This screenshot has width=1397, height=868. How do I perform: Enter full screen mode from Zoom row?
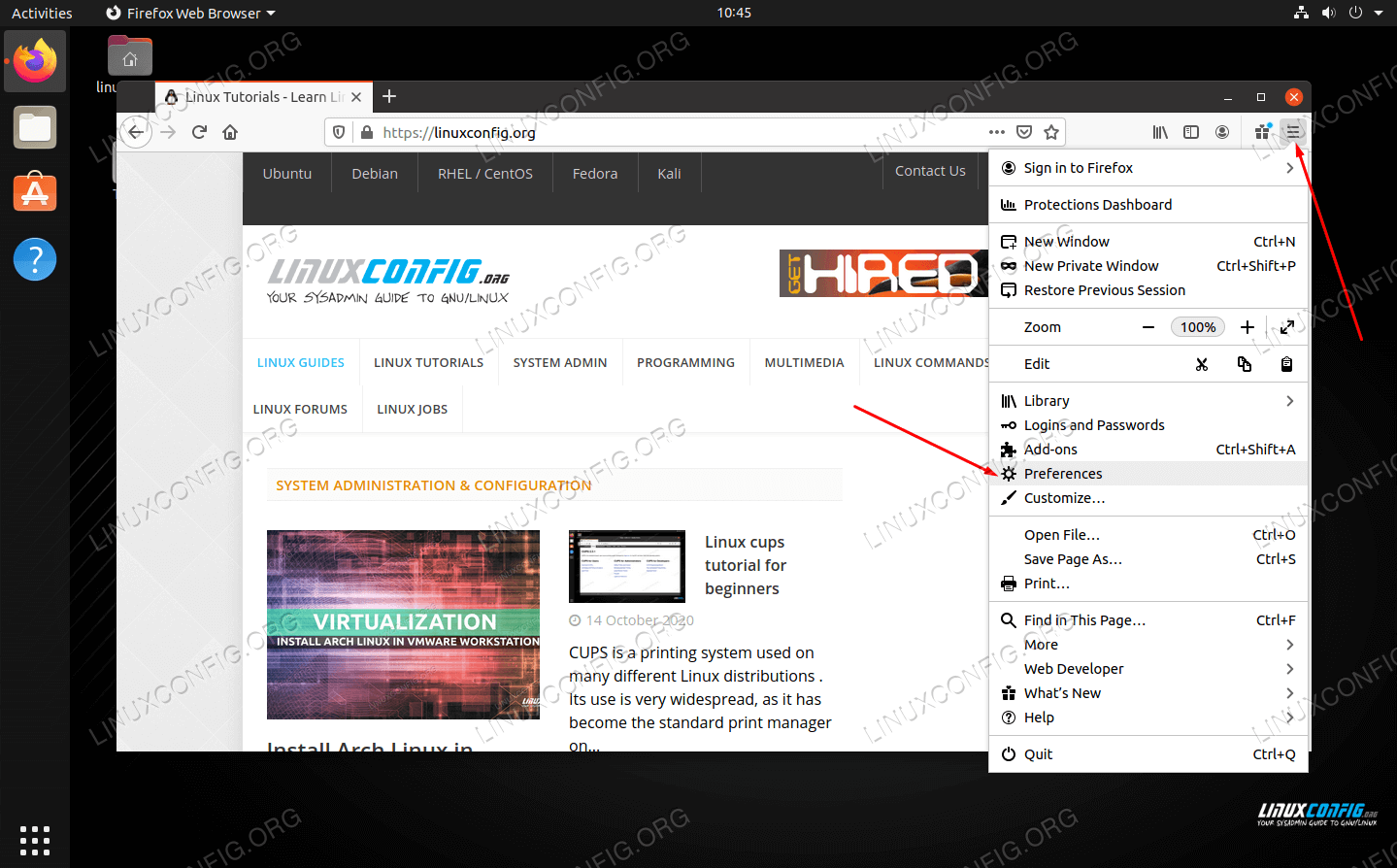(x=1287, y=327)
